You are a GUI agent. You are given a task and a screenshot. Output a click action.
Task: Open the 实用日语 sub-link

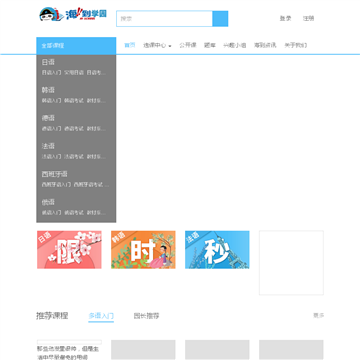(x=74, y=72)
